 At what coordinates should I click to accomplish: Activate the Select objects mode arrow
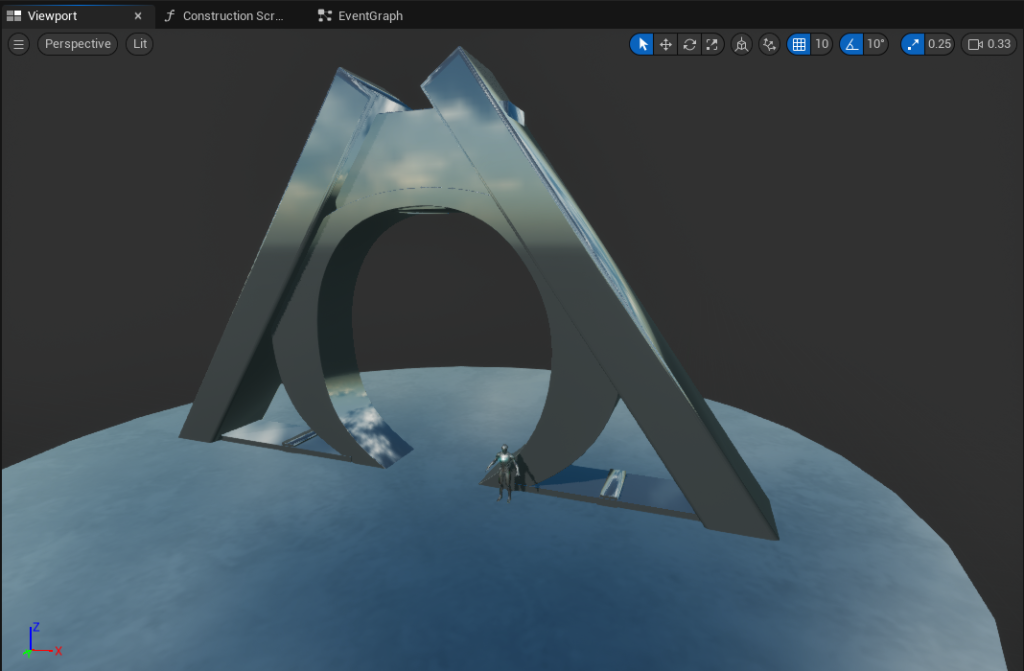(x=642, y=44)
